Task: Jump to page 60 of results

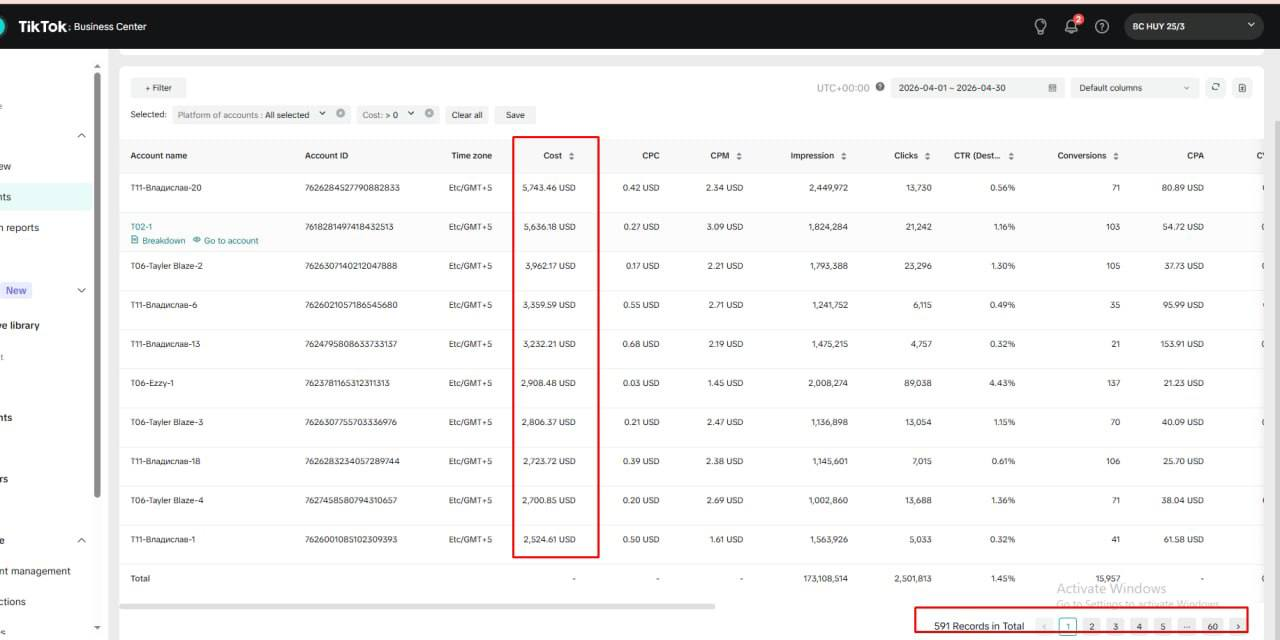Action: 1213,626
